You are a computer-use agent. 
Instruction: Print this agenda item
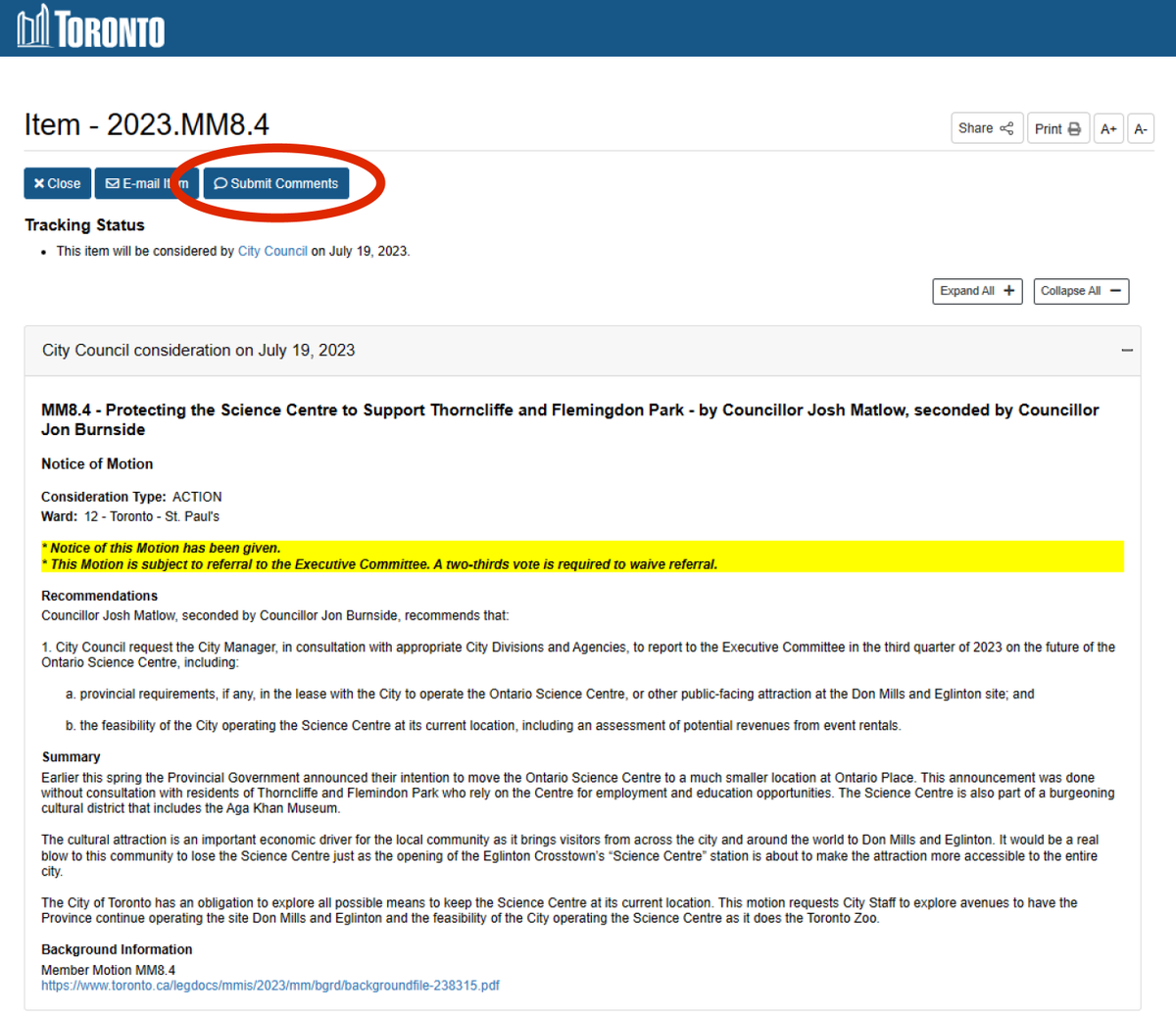(1058, 128)
